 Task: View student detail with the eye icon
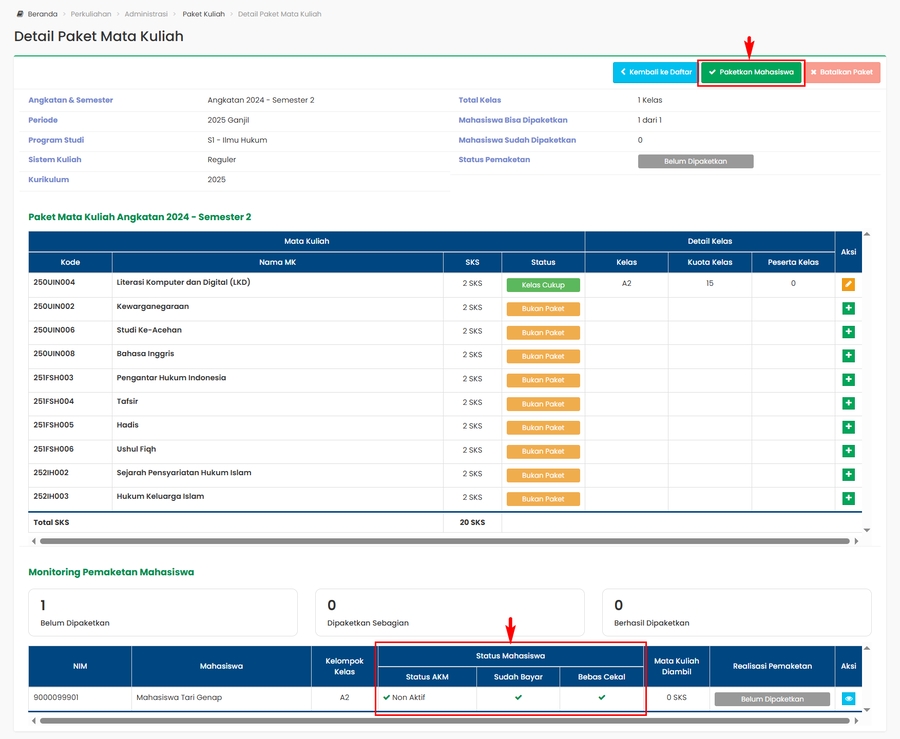pyautogui.click(x=848, y=699)
